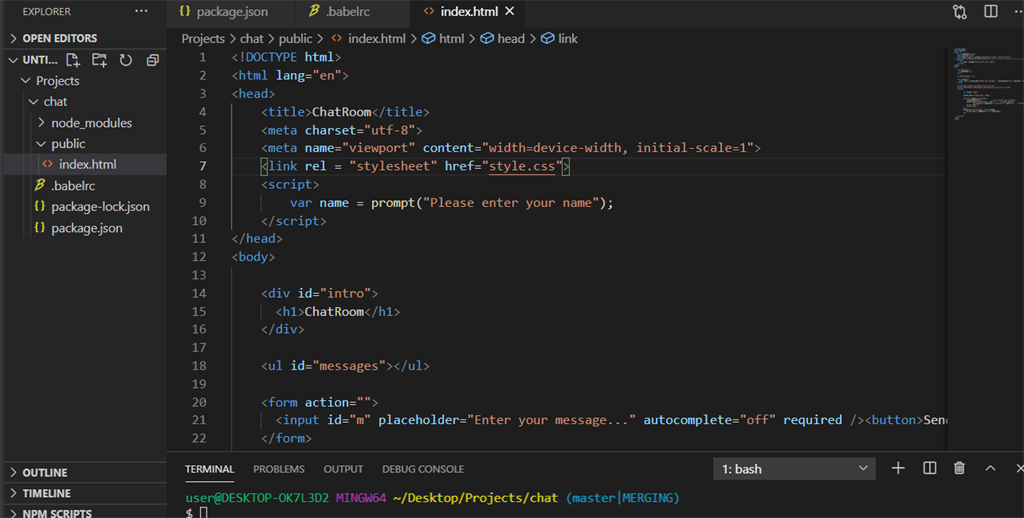
Task: Maximize terminal panel with the up chevron
Action: 990,468
